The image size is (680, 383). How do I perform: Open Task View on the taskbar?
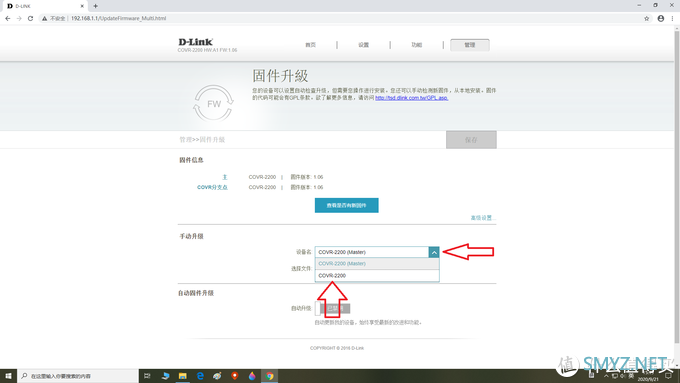[x=147, y=376]
